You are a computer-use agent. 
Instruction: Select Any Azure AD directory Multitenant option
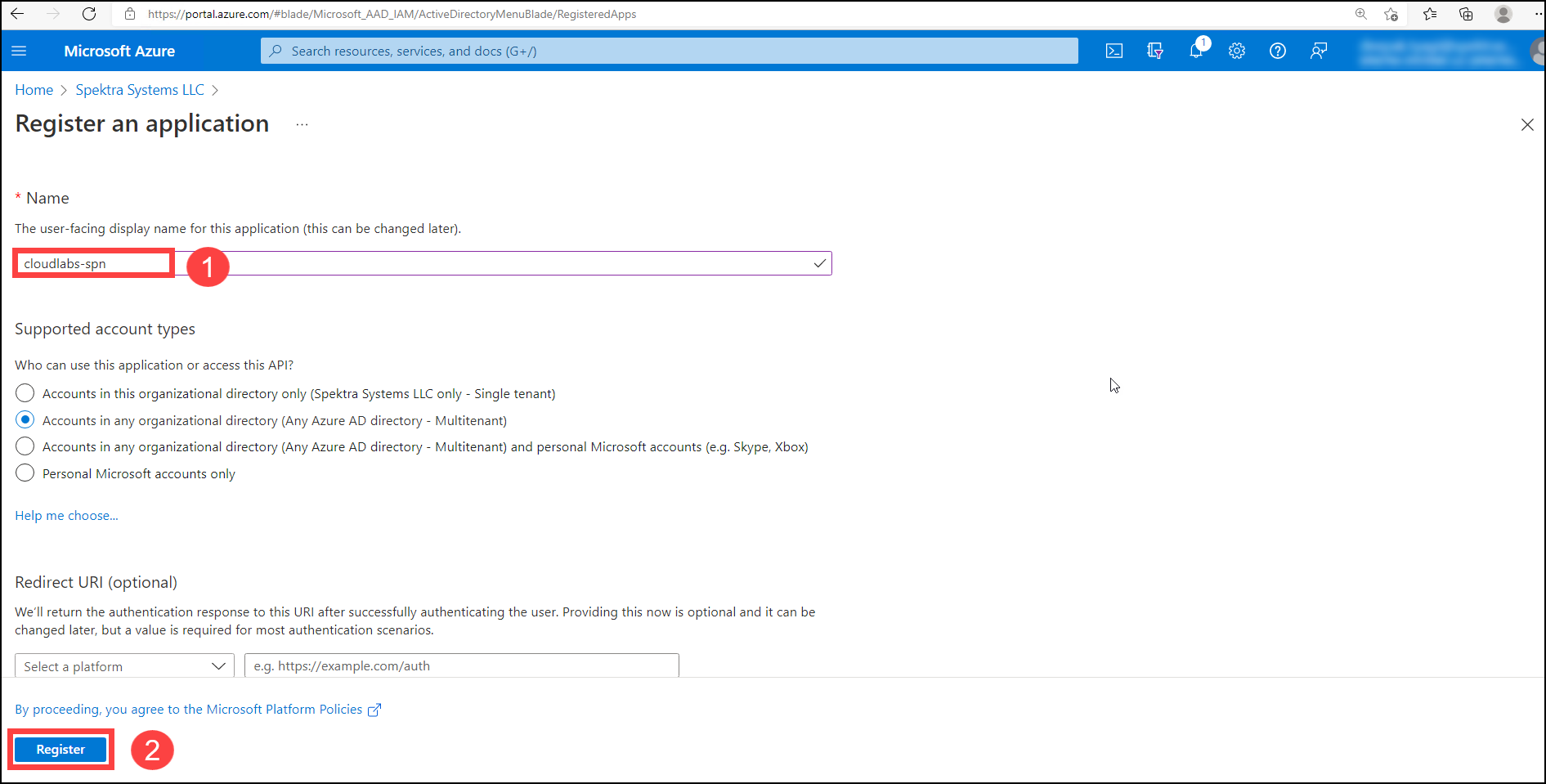[25, 420]
